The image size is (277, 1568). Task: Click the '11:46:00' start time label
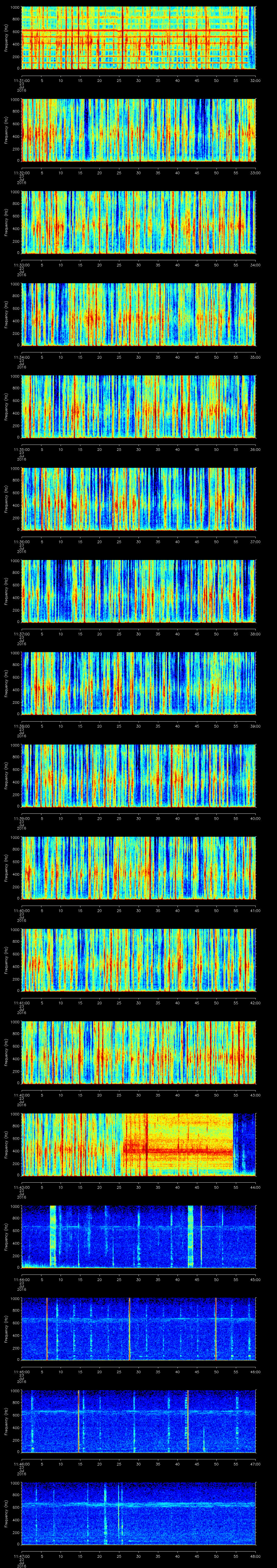point(22,1464)
